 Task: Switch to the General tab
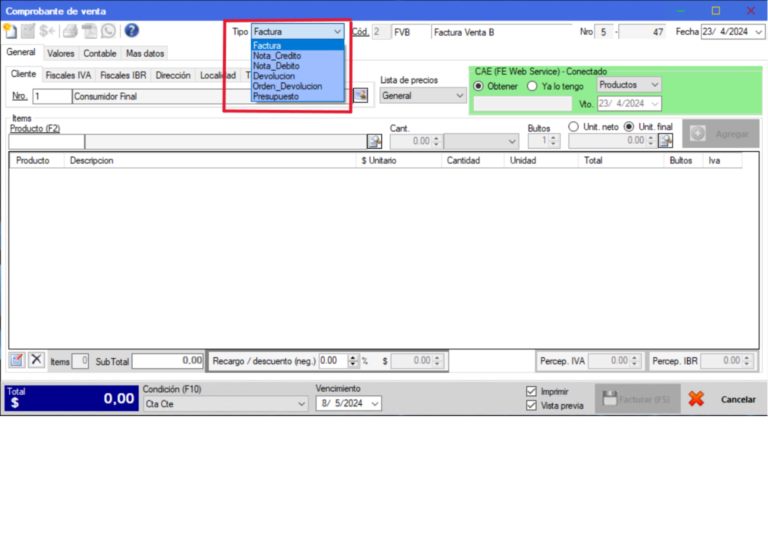[x=21, y=52]
